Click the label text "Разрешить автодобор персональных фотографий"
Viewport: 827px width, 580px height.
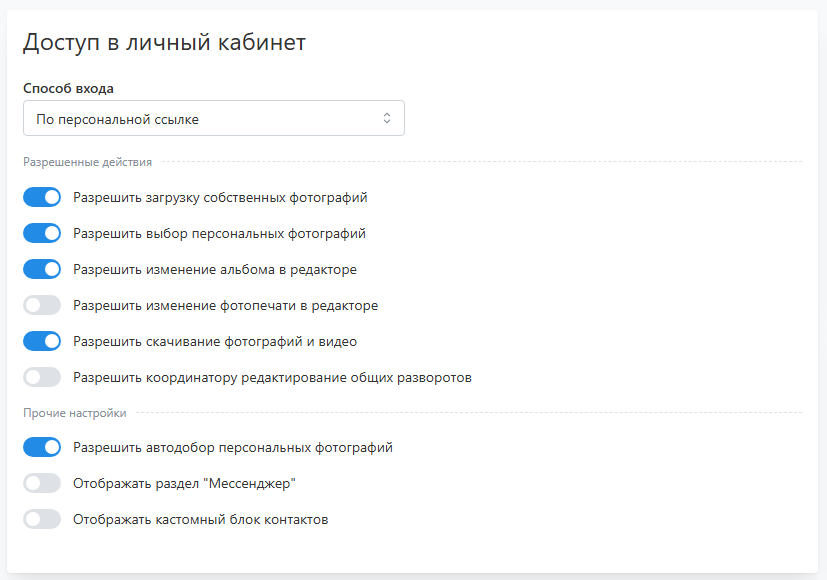[x=233, y=447]
